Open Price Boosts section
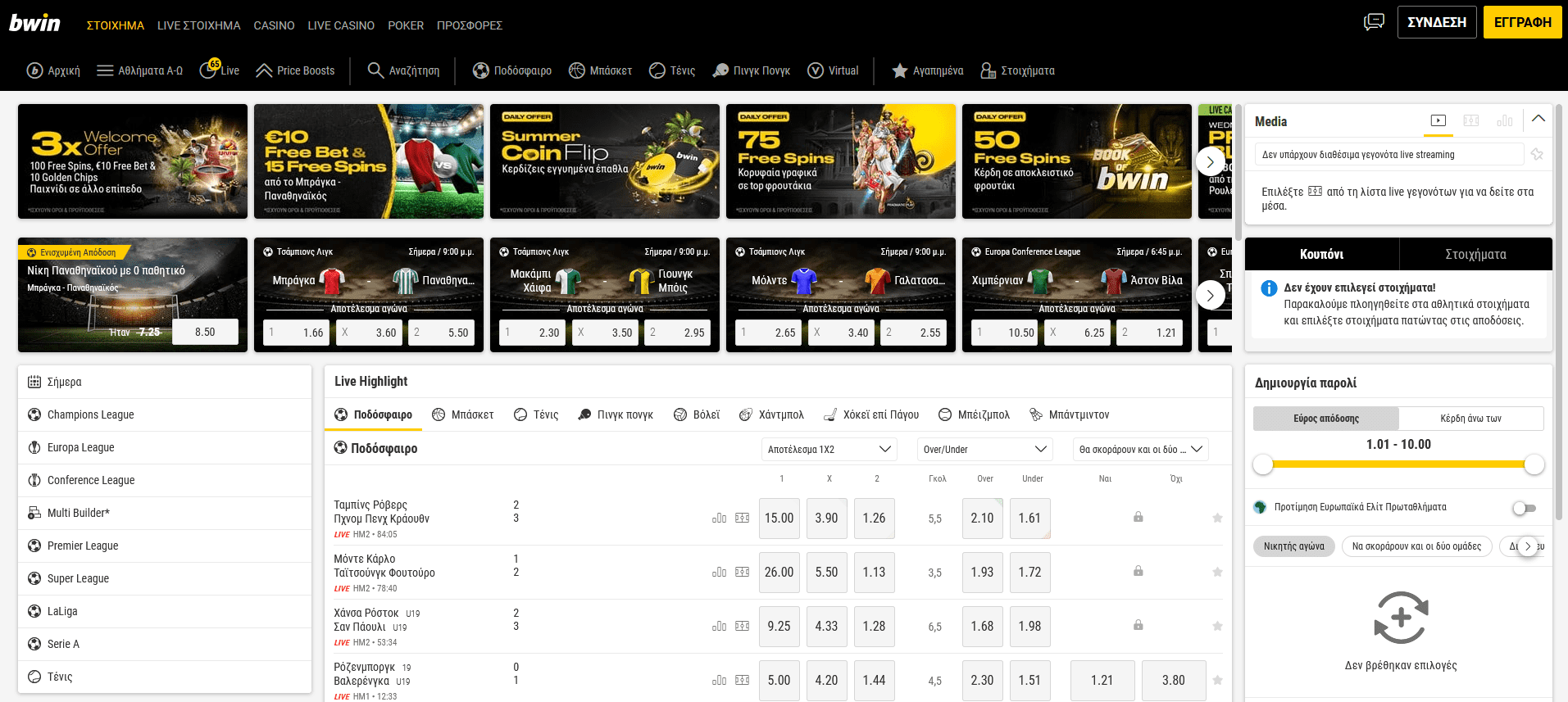This screenshot has height=702, width=1568. click(295, 70)
